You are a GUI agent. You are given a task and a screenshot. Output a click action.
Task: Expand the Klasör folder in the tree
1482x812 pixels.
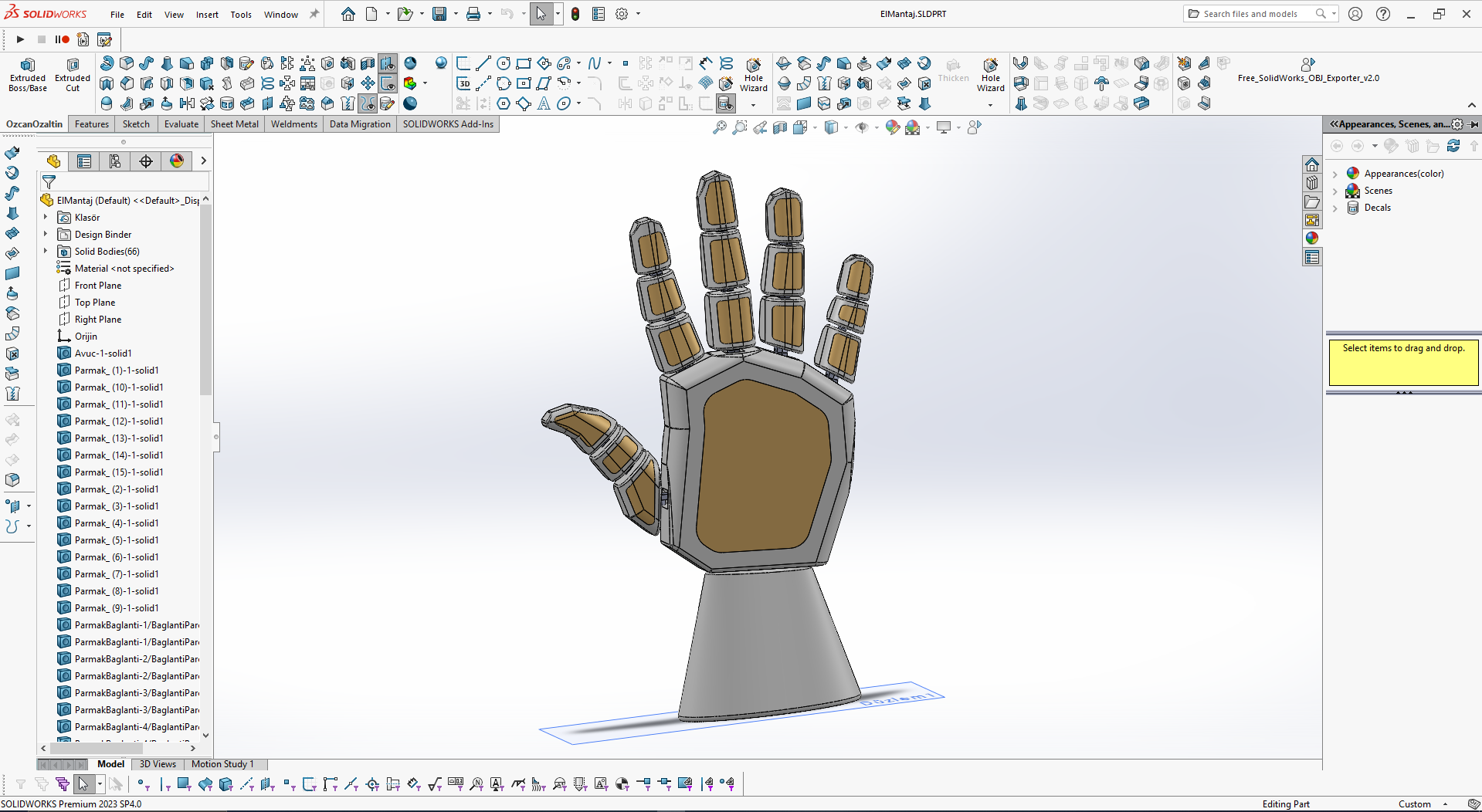point(46,218)
